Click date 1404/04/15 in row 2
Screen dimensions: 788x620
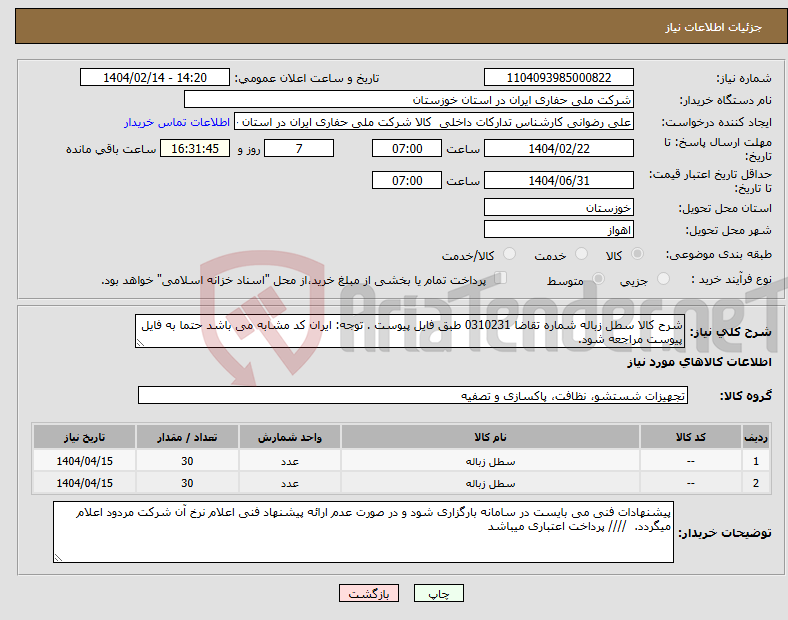(x=84, y=483)
